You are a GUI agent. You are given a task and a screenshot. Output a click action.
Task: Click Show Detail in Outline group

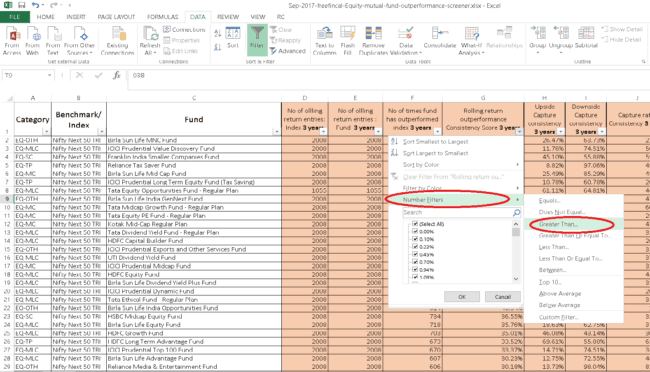pyautogui.click(x=621, y=29)
